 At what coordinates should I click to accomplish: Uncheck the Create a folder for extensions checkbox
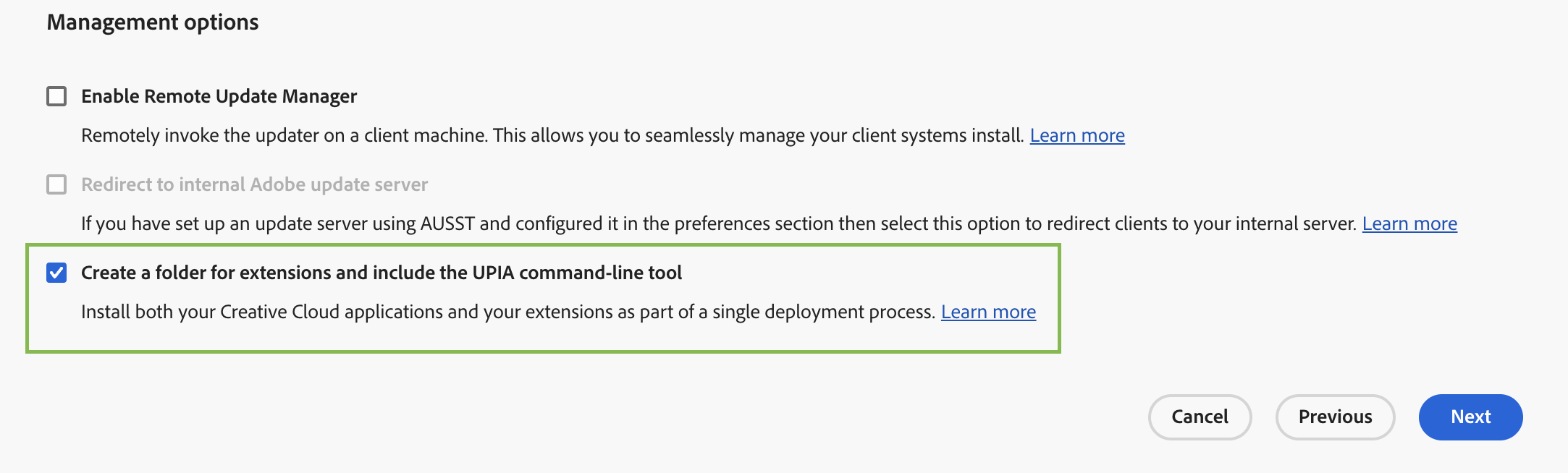[x=56, y=273]
